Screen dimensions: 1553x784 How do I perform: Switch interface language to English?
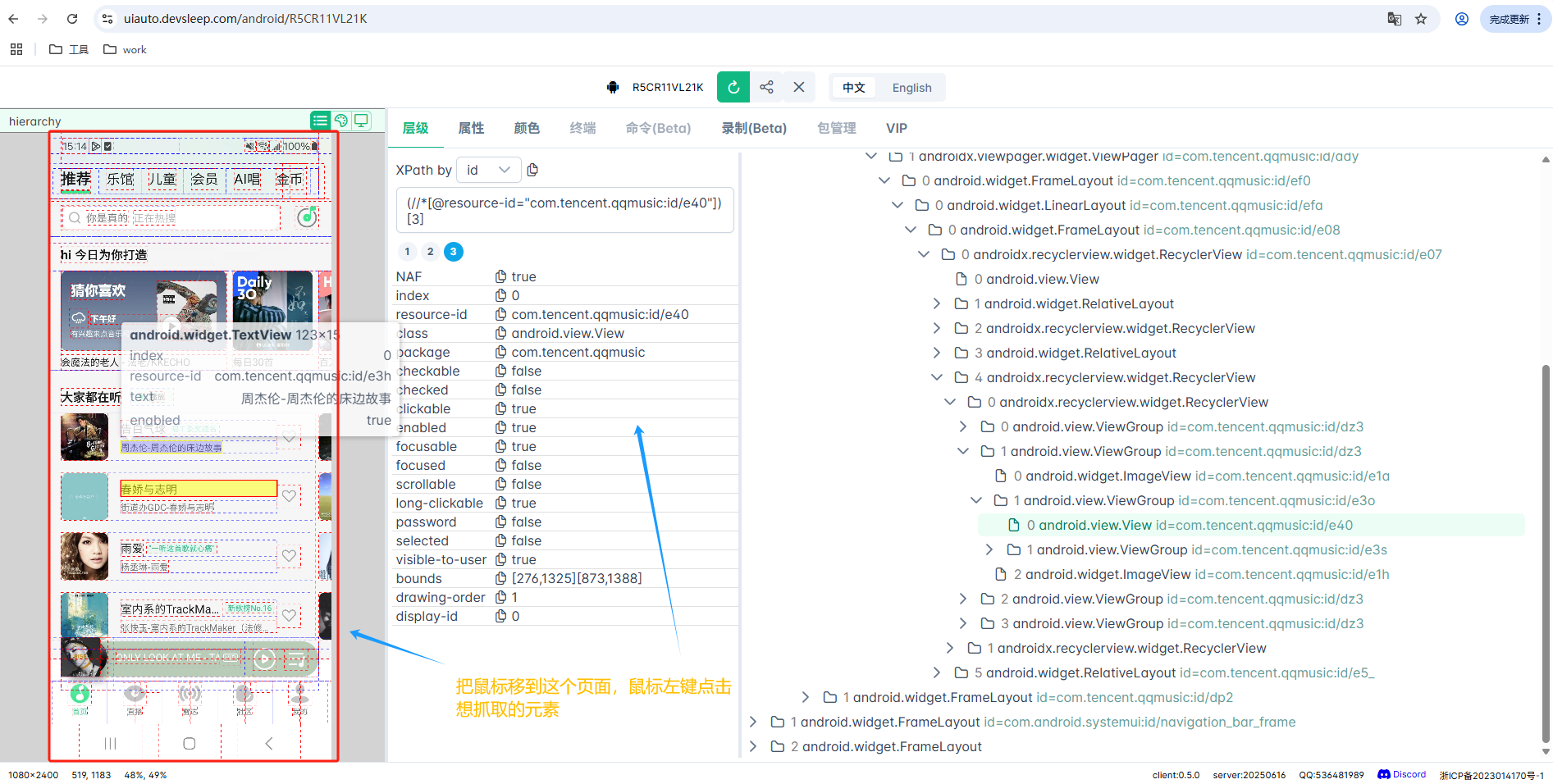[911, 88]
